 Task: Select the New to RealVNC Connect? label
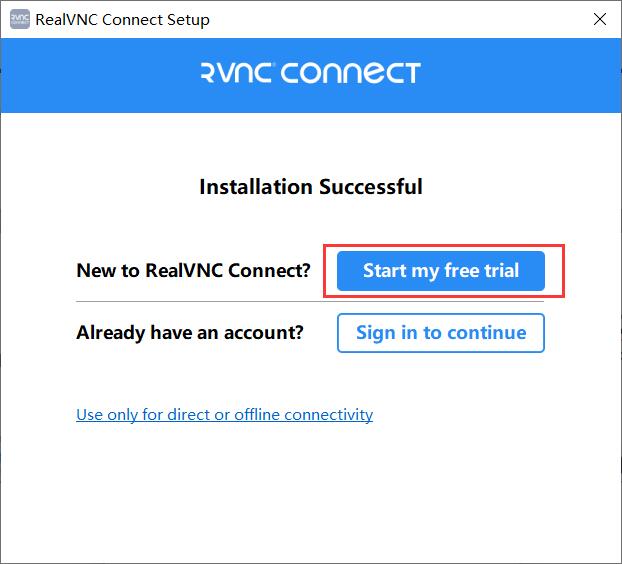click(193, 270)
